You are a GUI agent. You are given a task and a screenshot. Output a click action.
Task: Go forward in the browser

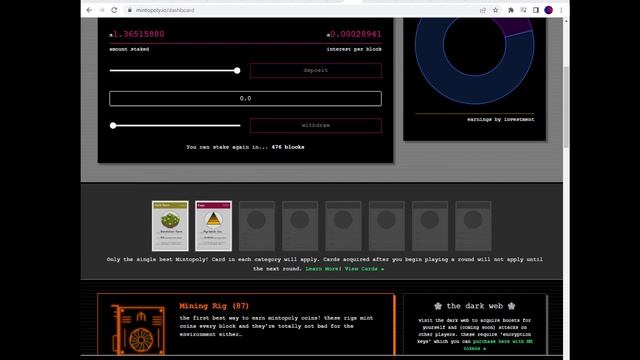102,10
